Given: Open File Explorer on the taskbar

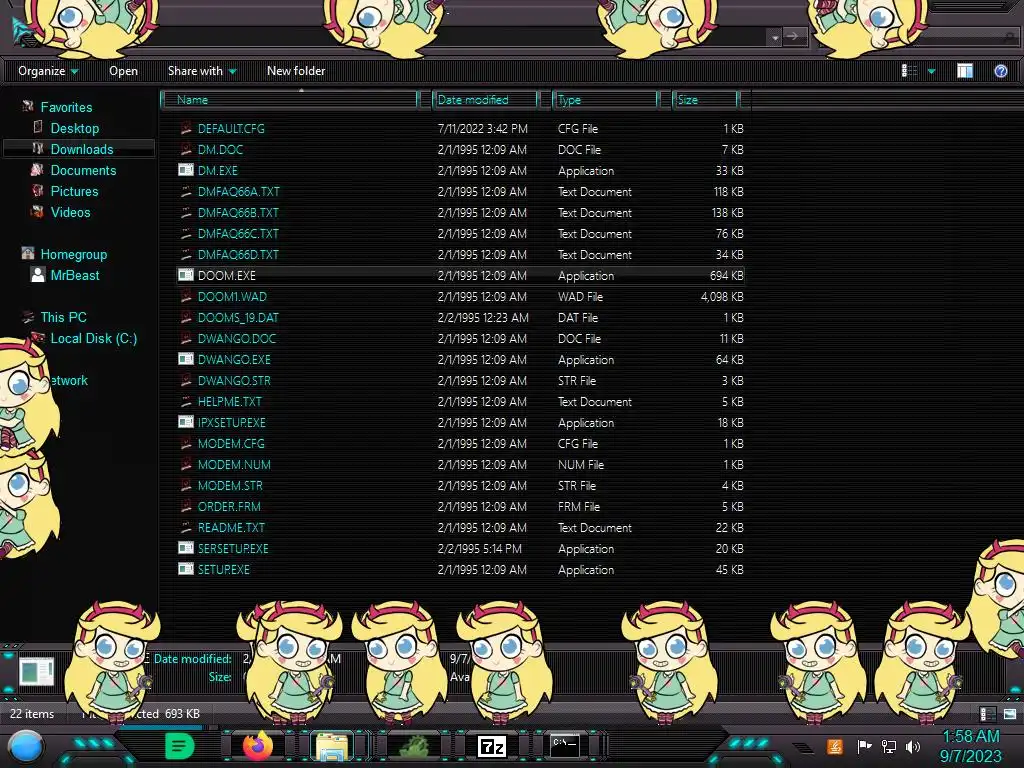Looking at the screenshot, I should coord(332,746).
